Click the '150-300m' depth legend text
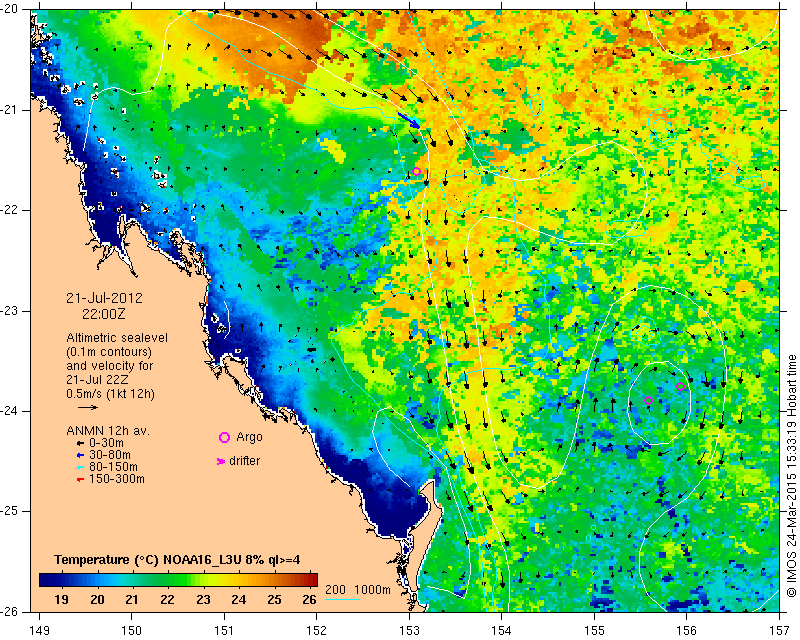800x640 pixels. click(116, 479)
